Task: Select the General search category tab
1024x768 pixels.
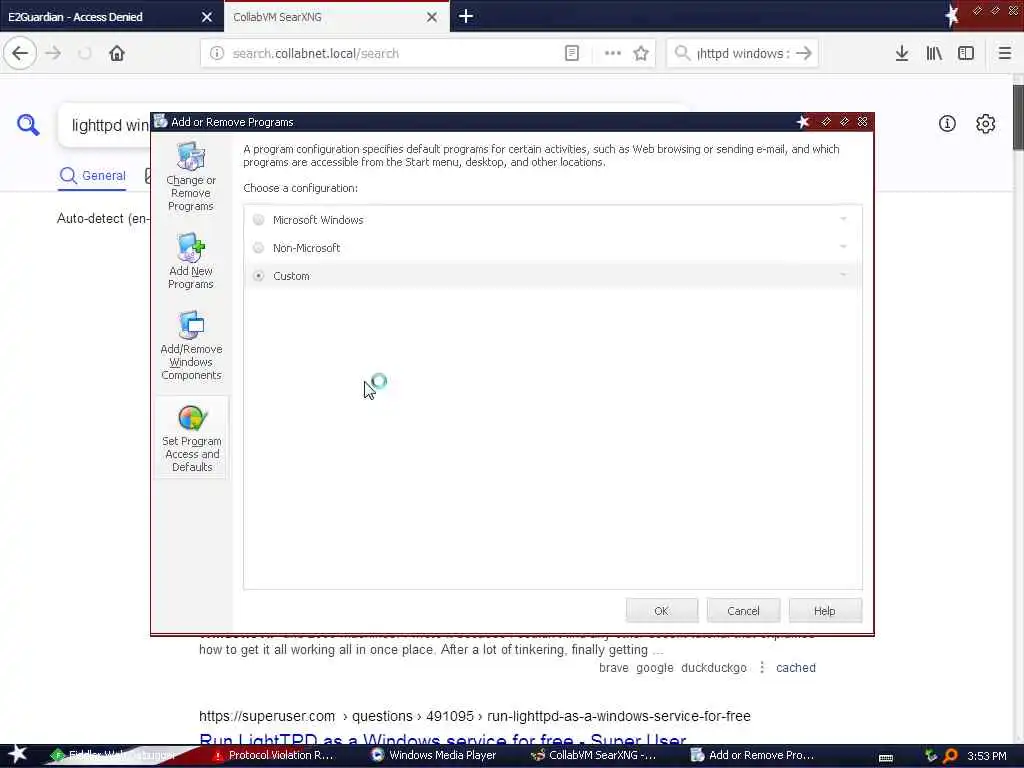Action: 93,176
